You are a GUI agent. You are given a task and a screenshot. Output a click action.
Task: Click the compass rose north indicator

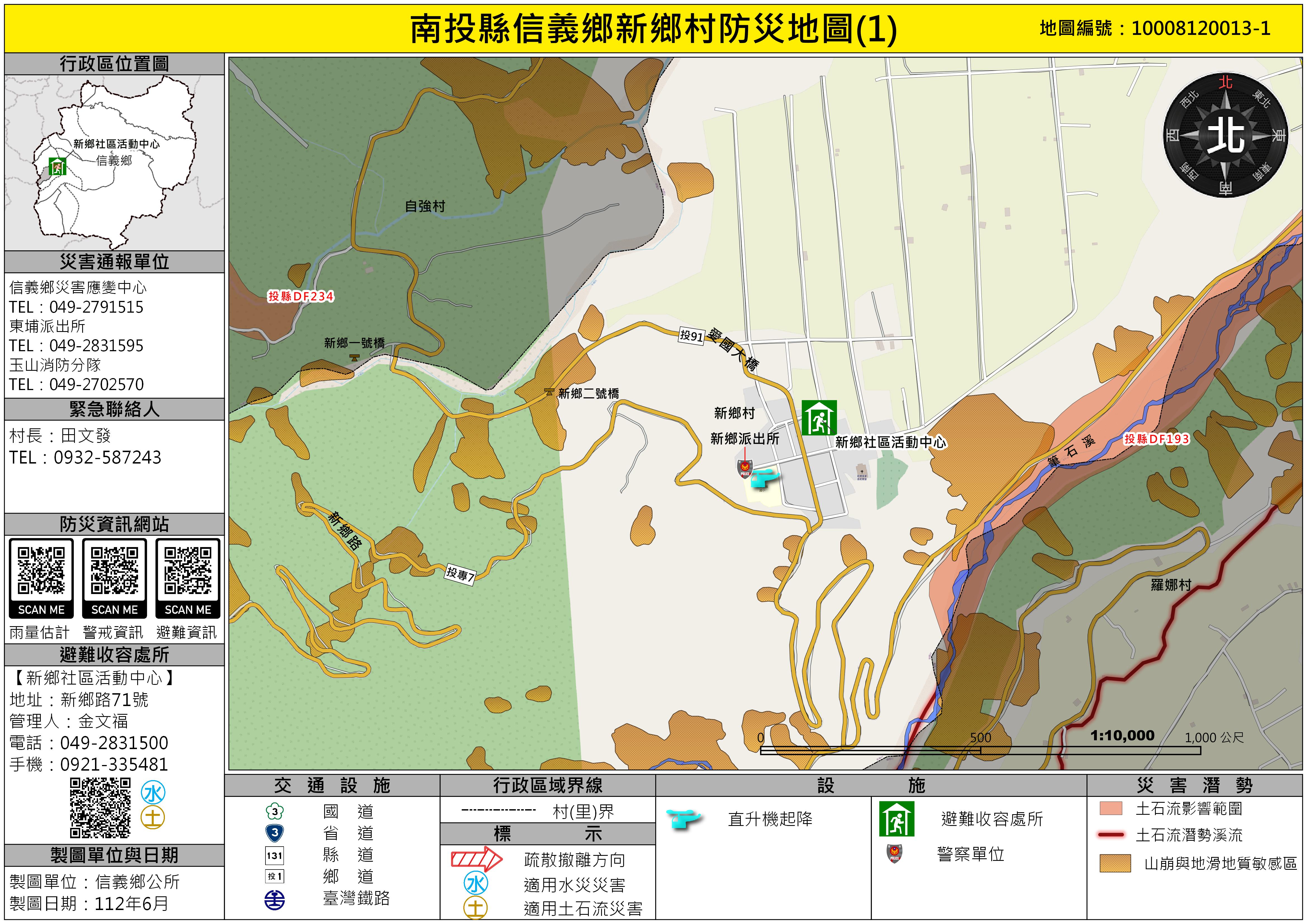click(1225, 135)
